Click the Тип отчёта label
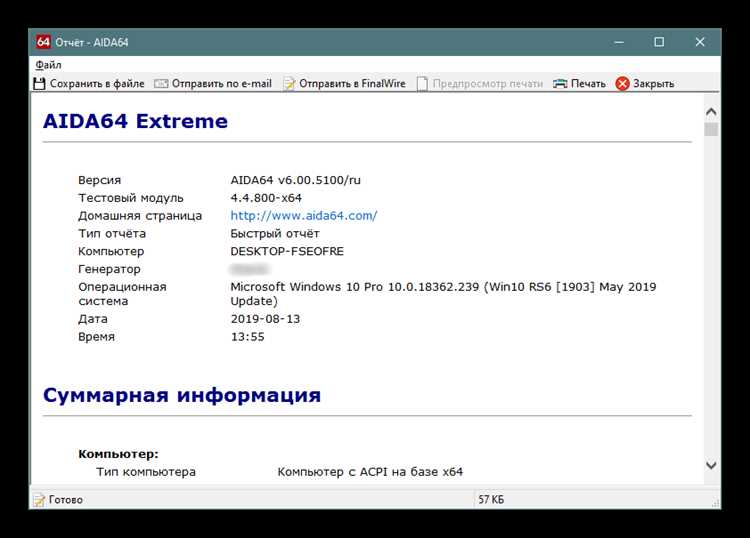 [112, 233]
